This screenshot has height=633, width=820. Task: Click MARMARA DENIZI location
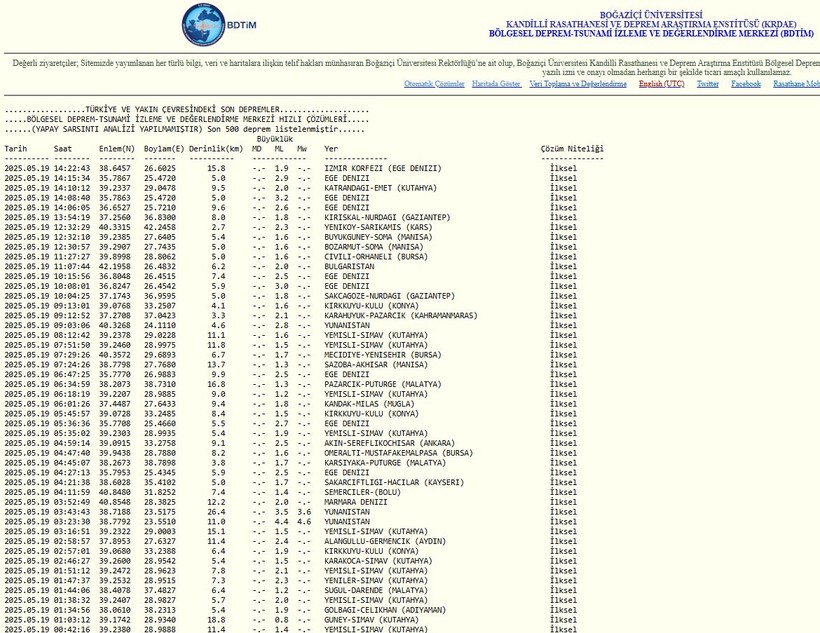click(x=356, y=502)
